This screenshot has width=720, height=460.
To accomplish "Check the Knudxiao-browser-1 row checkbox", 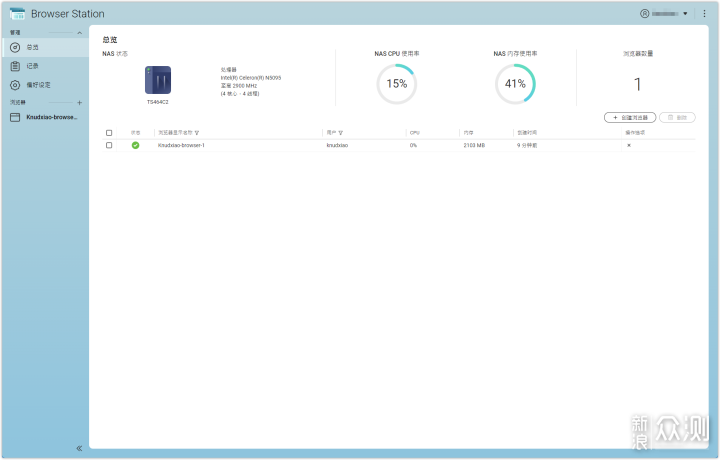I will (x=109, y=145).
